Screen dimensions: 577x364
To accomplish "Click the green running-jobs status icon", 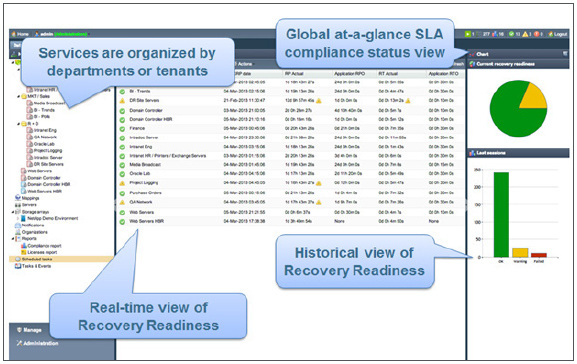I will [x=468, y=34].
